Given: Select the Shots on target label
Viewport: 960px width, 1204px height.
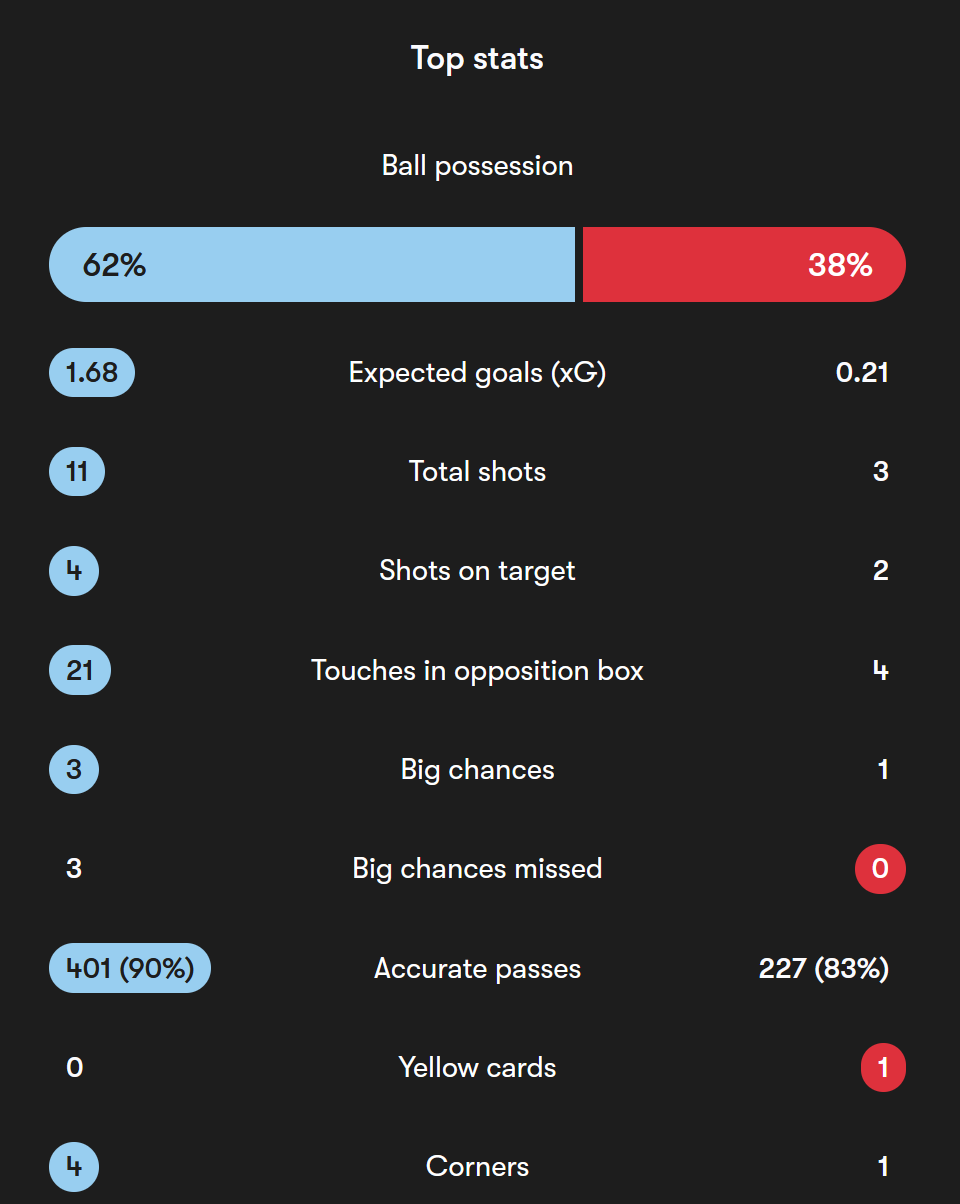Looking at the screenshot, I should click(477, 571).
